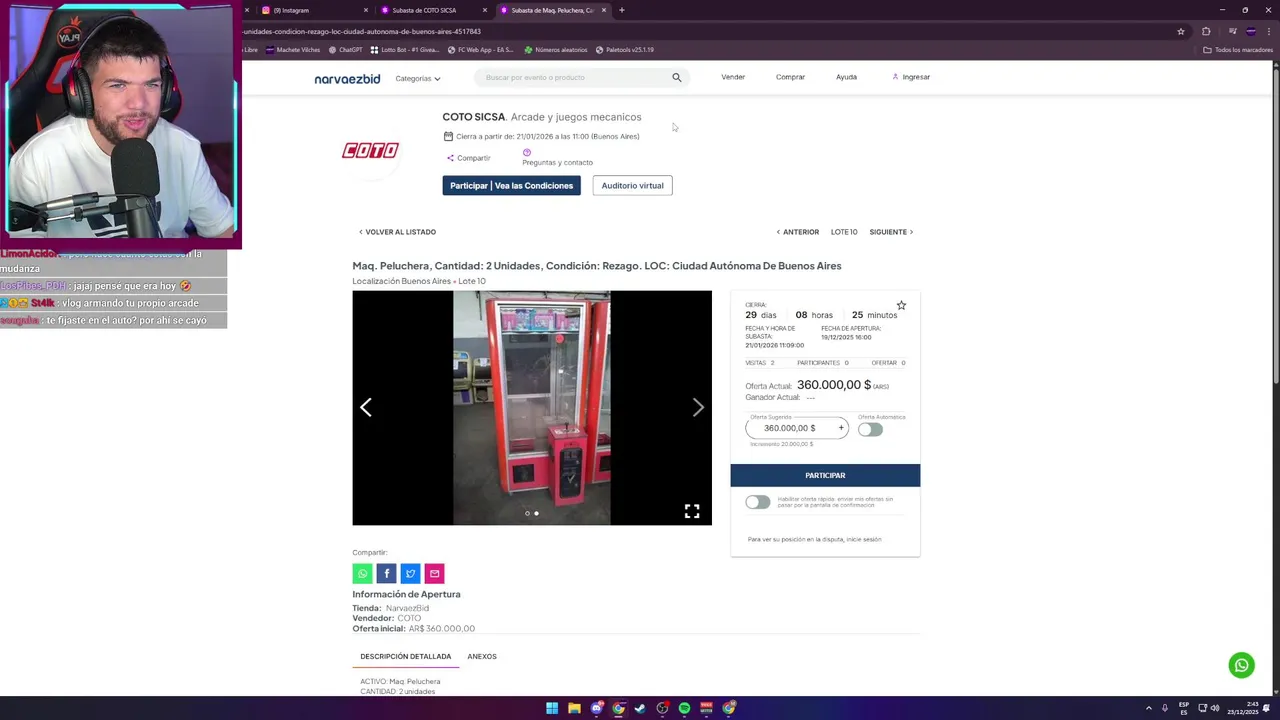Image resolution: width=1280 pixels, height=720 pixels.
Task: Select the DESCRIPCIÓN DETALLADA tab
Action: 406,657
